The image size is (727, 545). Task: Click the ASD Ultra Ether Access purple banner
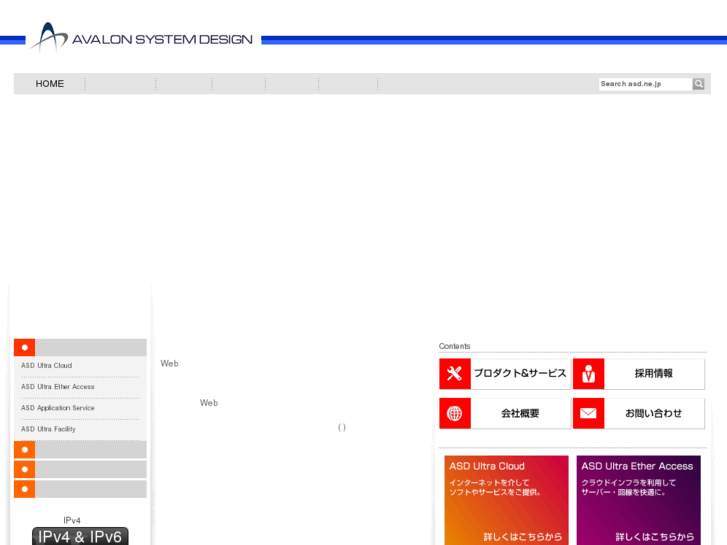(x=638, y=500)
